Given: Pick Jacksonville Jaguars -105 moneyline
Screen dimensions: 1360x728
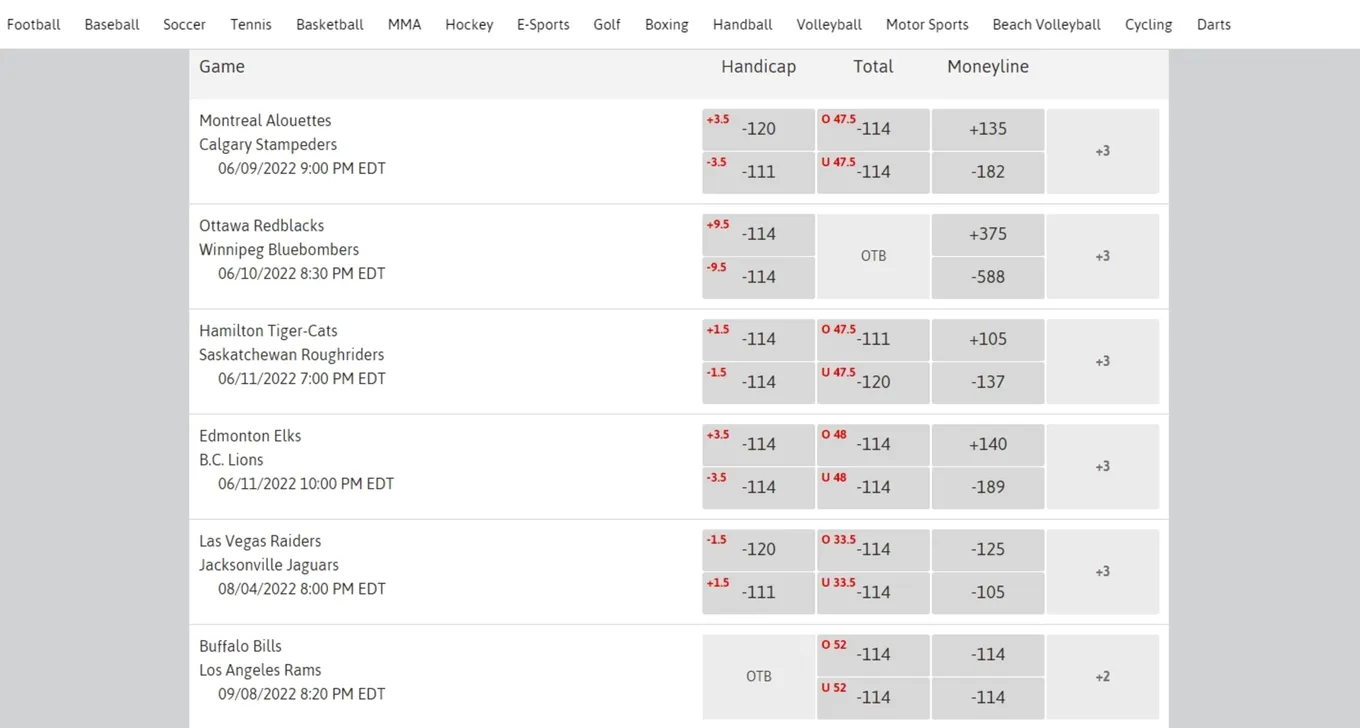Looking at the screenshot, I should point(988,592).
